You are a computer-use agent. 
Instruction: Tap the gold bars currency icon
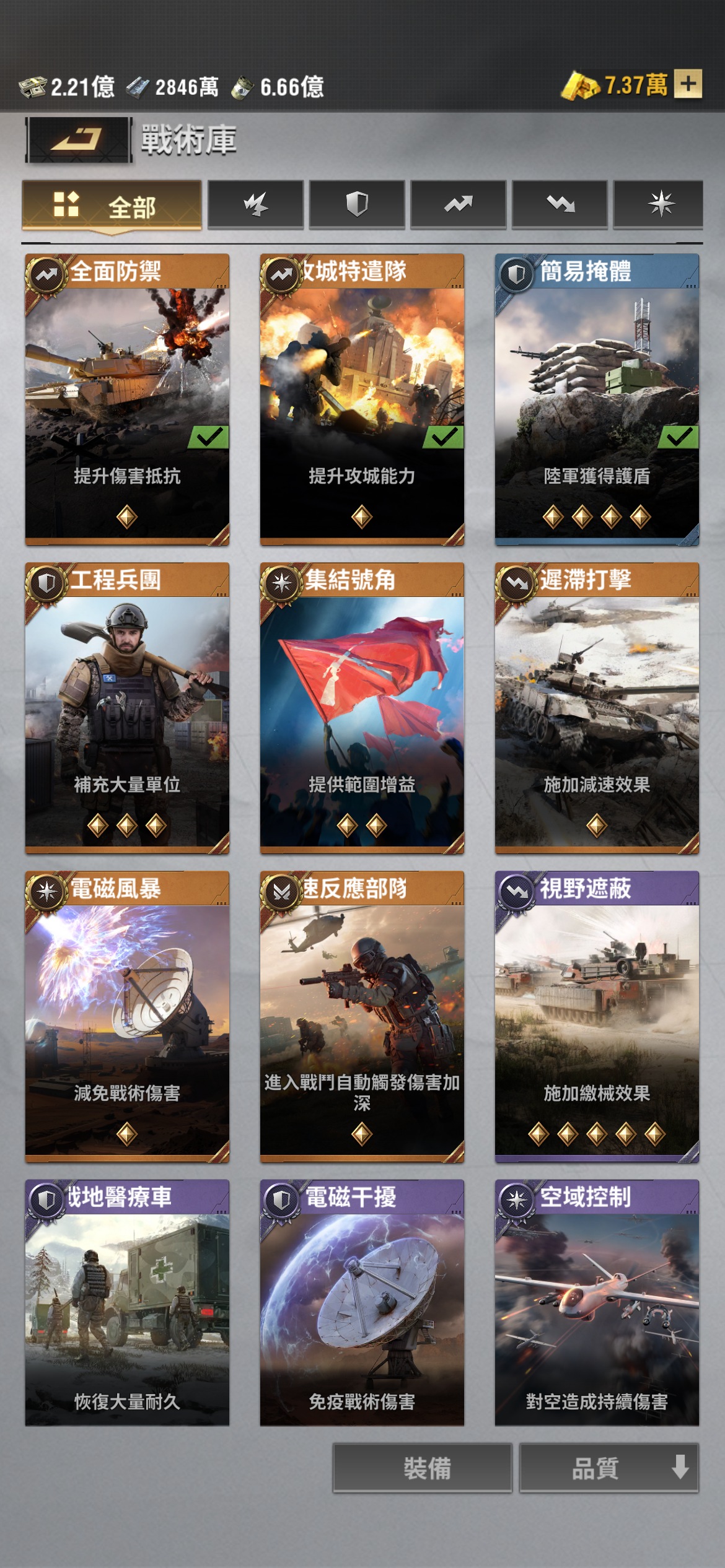coord(580,85)
